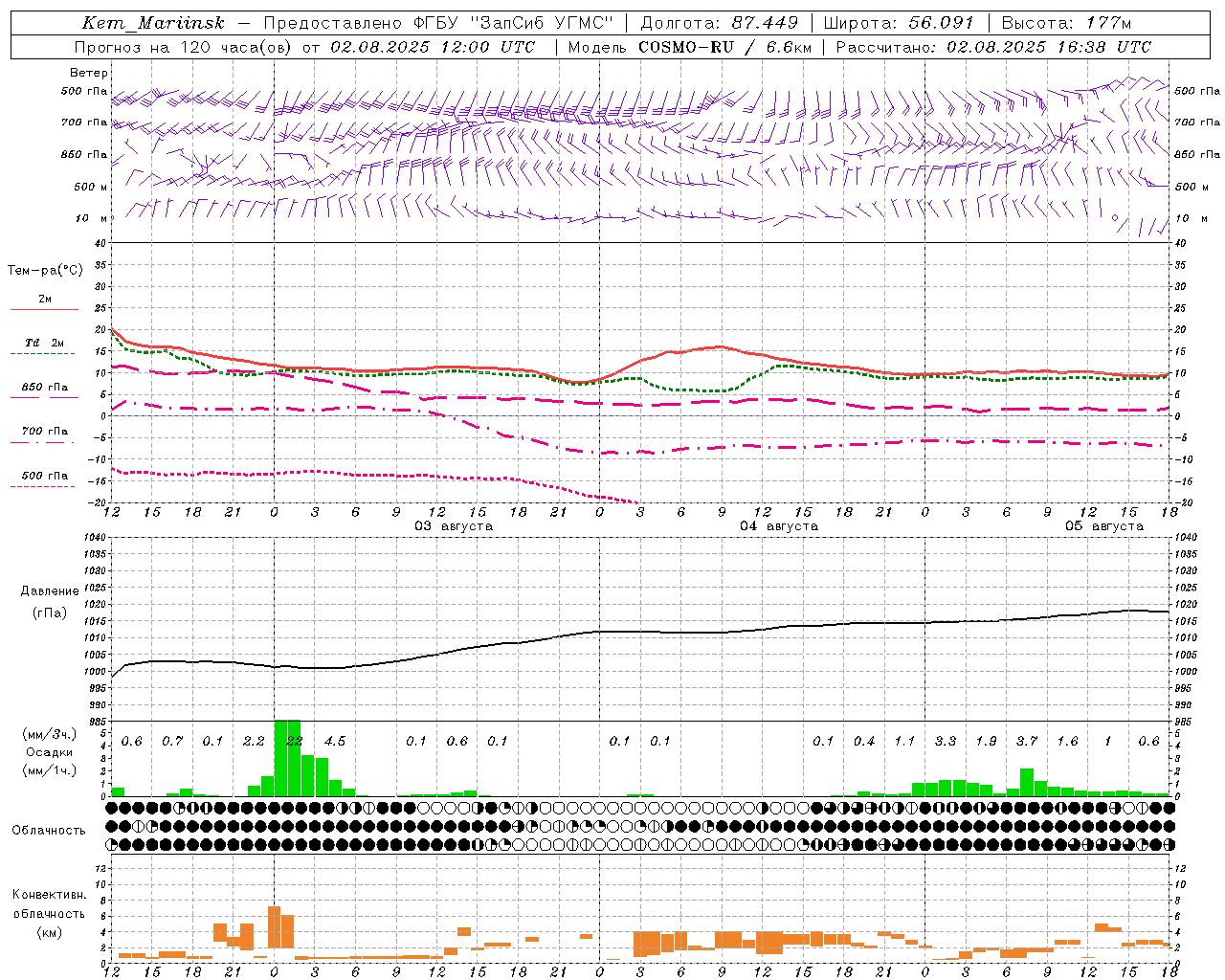This screenshot has height=980, width=1225.
Task: Click the precipitation value "0.4"
Action: 864,742
